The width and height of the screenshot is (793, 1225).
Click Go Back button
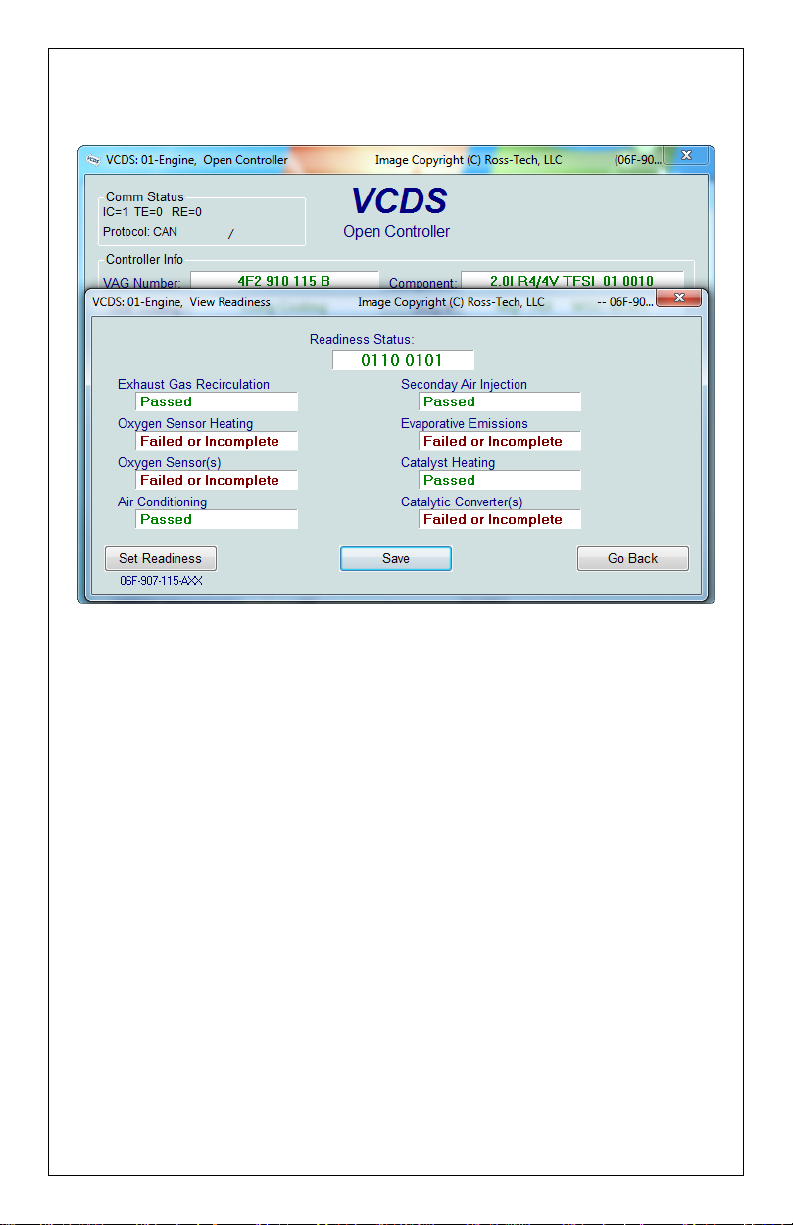tap(633, 558)
